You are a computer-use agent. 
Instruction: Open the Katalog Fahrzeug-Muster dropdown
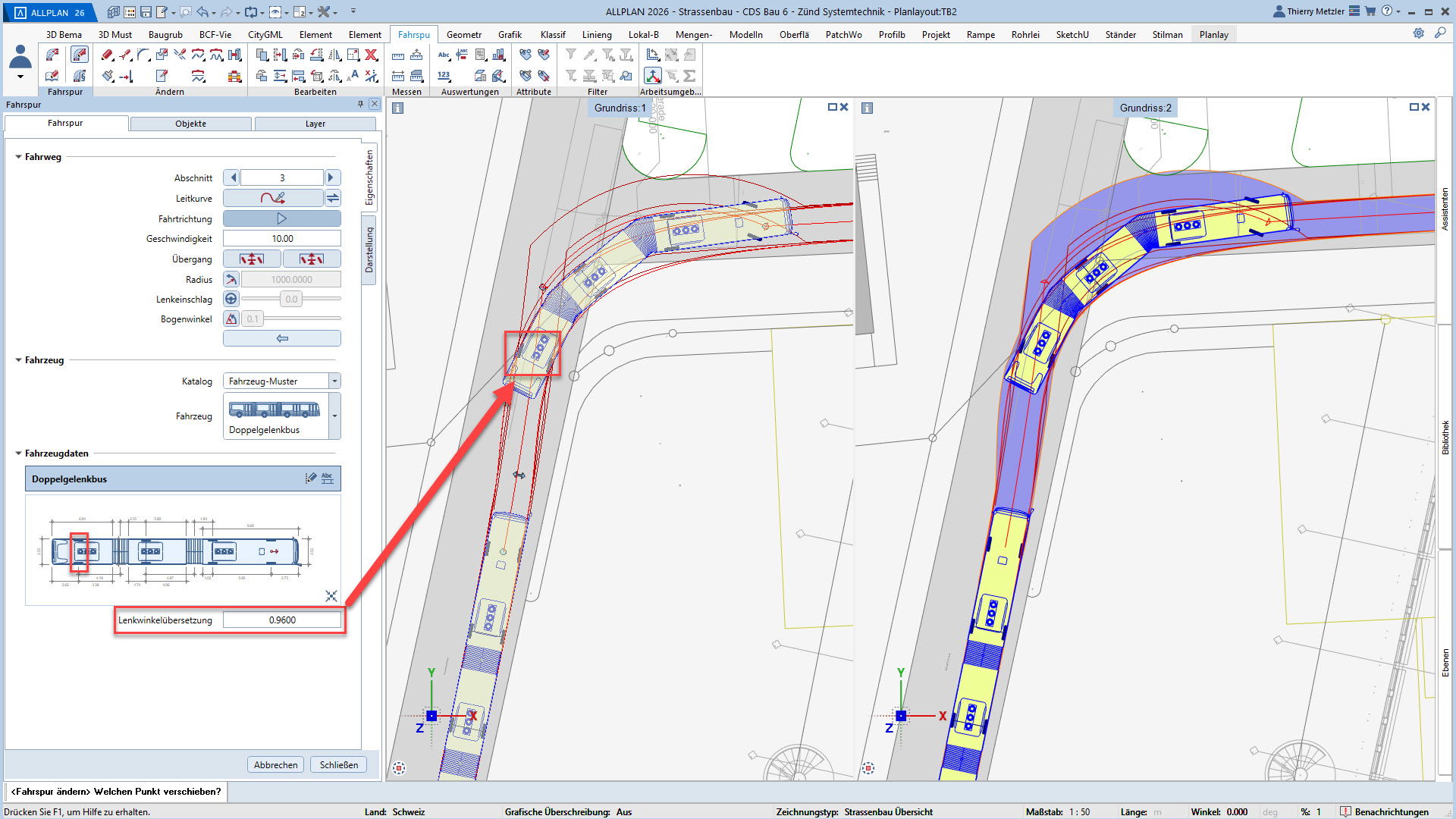pyautogui.click(x=334, y=381)
